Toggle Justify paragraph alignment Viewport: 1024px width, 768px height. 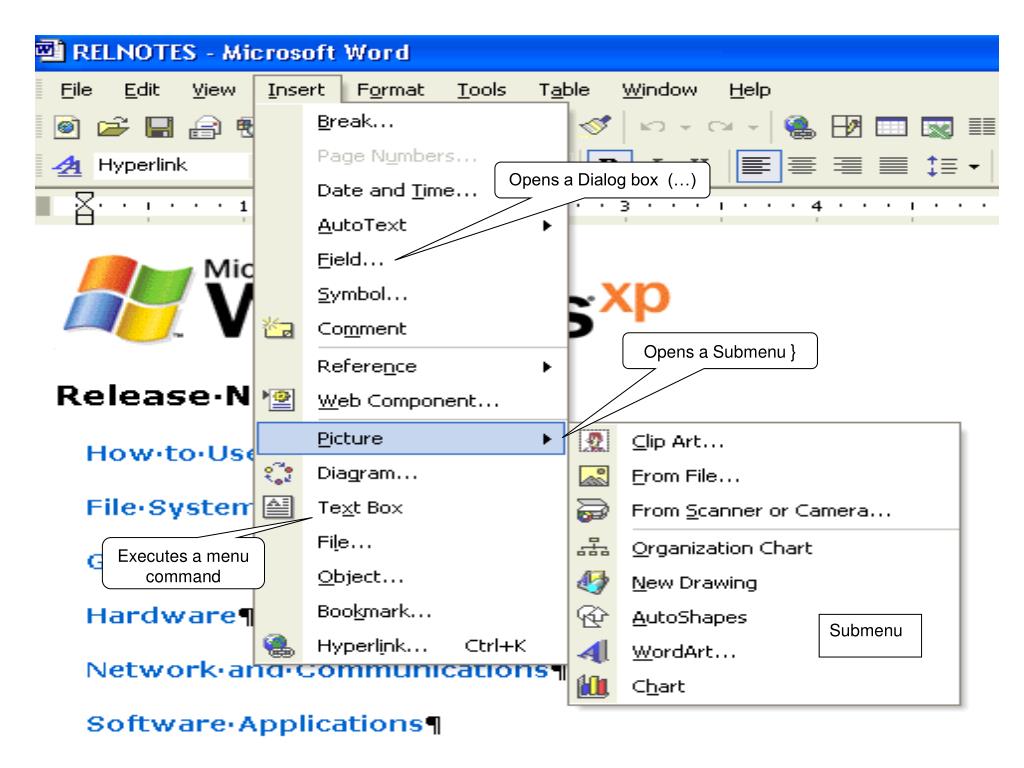[x=893, y=166]
